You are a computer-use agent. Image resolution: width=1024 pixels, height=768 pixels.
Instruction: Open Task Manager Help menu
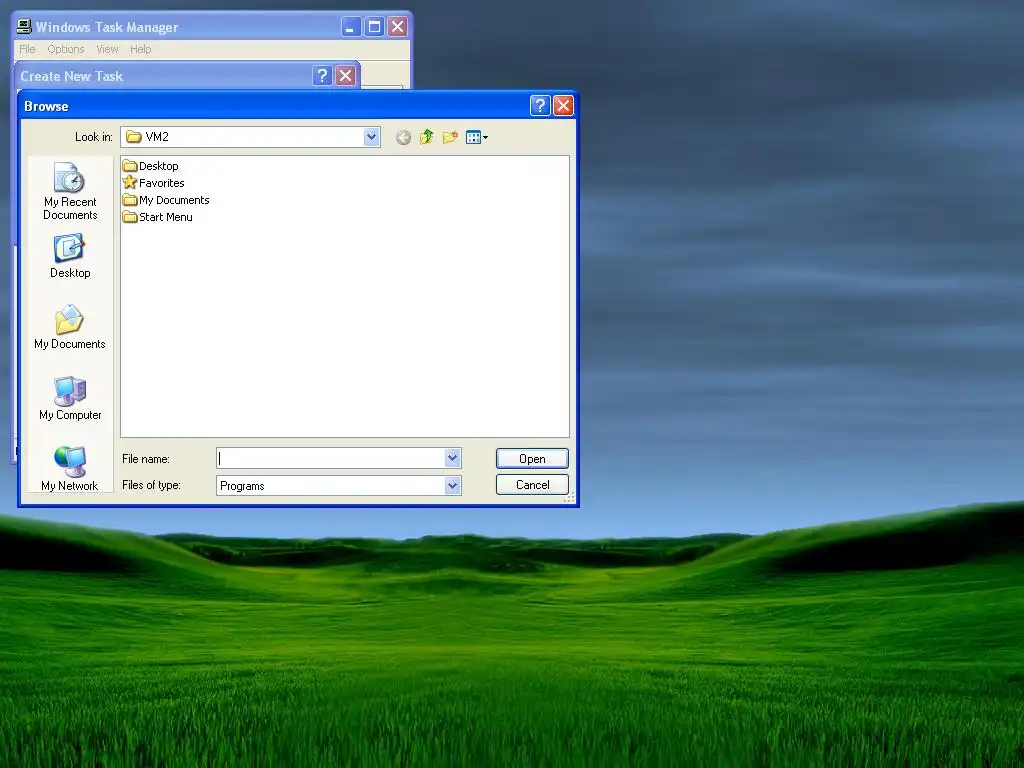(x=140, y=49)
